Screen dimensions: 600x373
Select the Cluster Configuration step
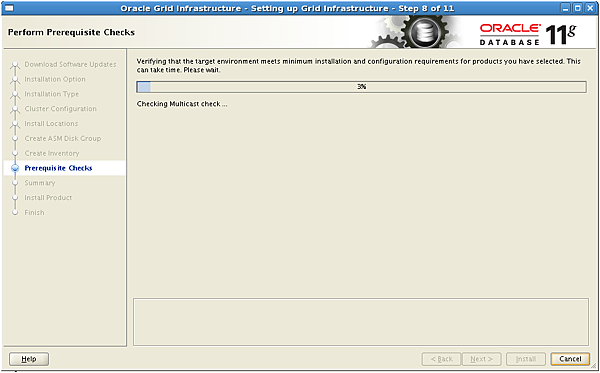(60, 109)
